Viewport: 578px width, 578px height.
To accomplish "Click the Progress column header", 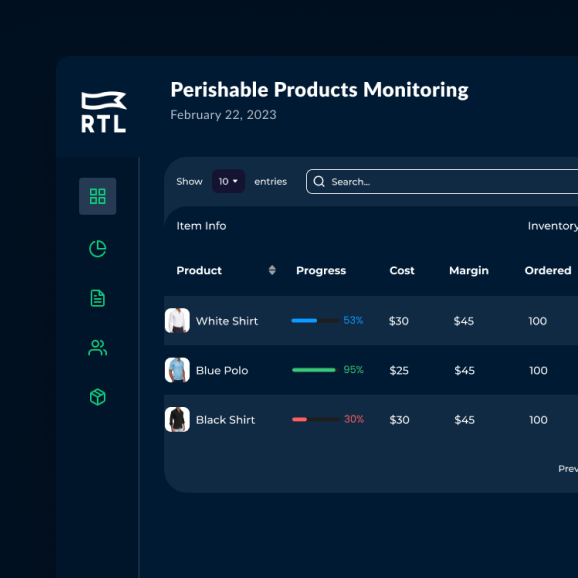I will pyautogui.click(x=321, y=270).
